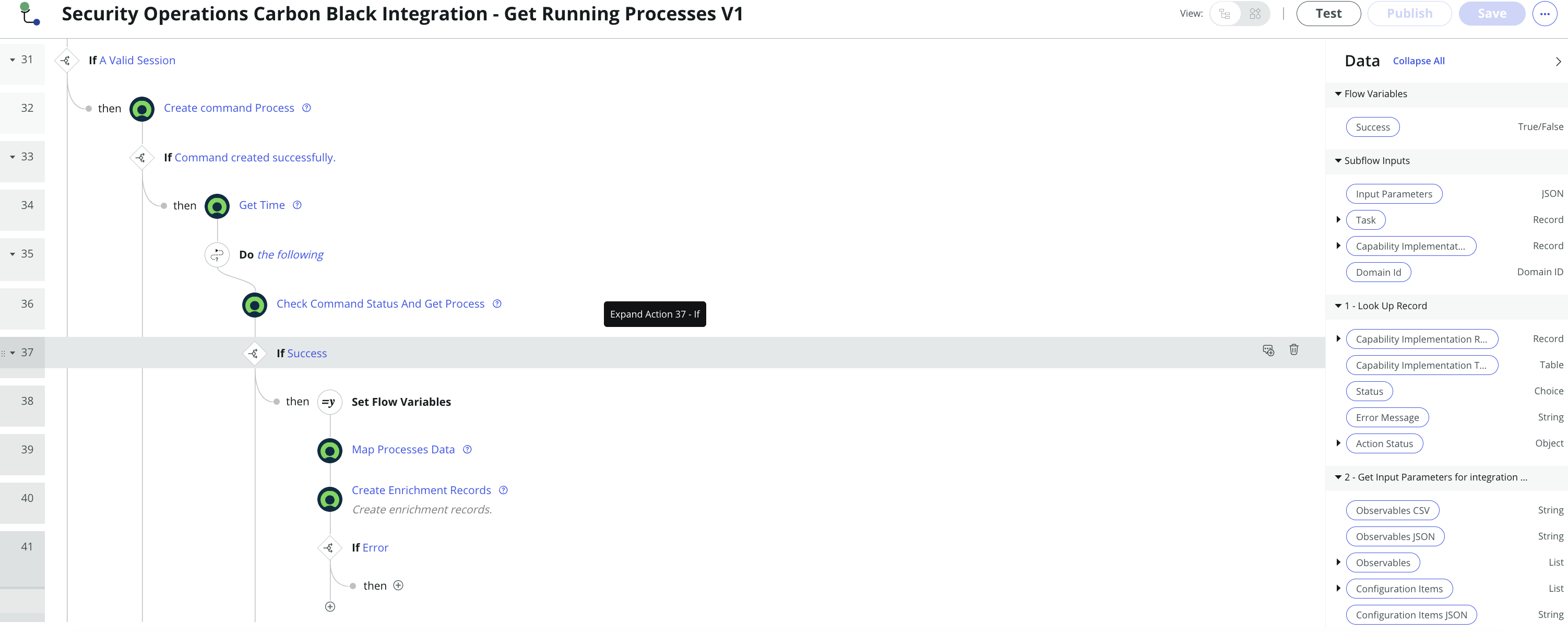Screen dimensions: 1568x633
Task: Click the If Command created successfully branch icon
Action: [x=141, y=158]
